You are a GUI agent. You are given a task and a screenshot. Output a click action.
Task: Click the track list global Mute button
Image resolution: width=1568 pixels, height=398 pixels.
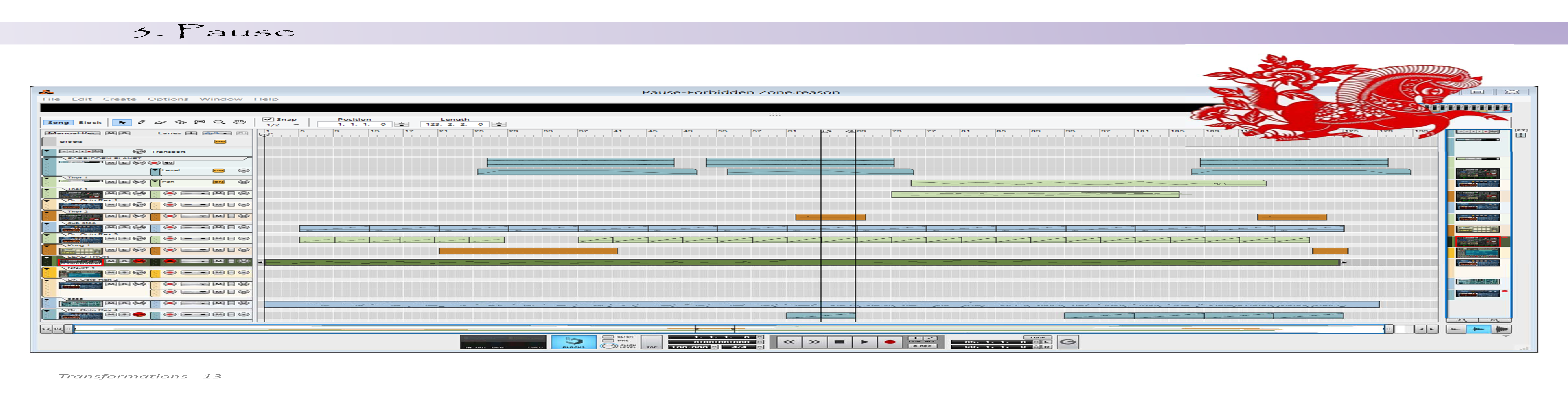click(x=111, y=133)
